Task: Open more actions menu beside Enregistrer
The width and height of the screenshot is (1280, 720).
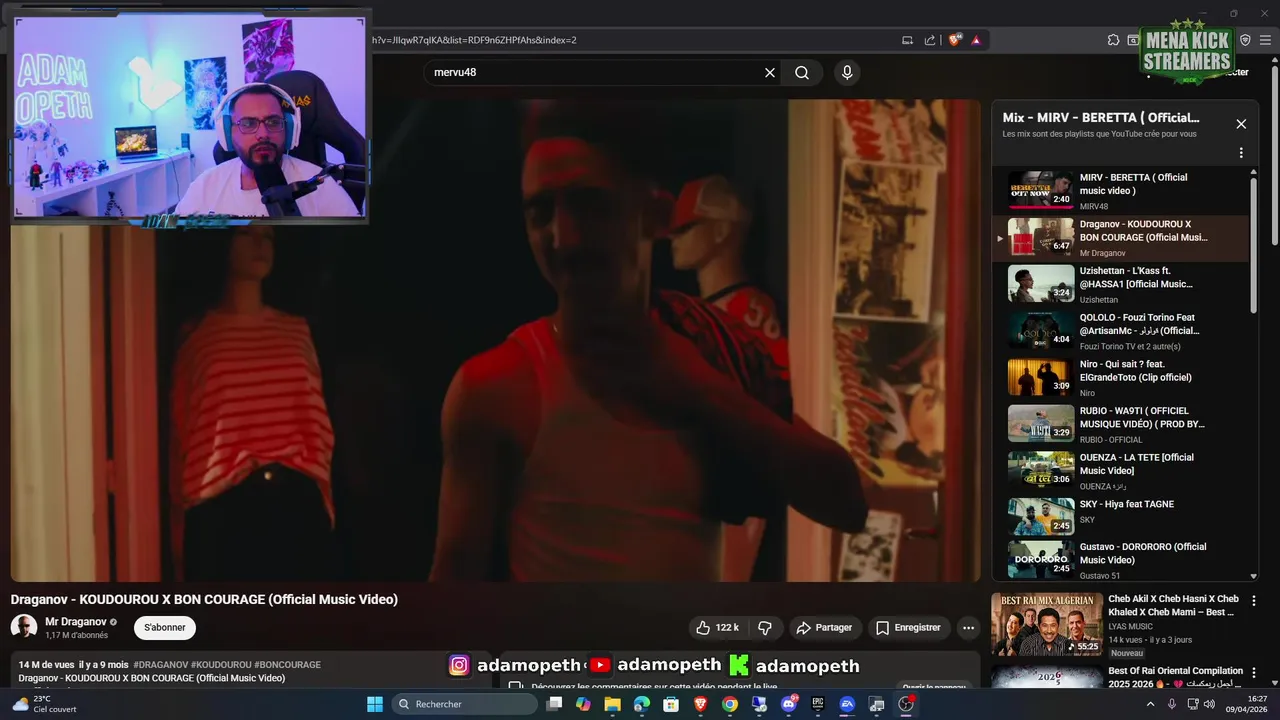Action: 968,627
